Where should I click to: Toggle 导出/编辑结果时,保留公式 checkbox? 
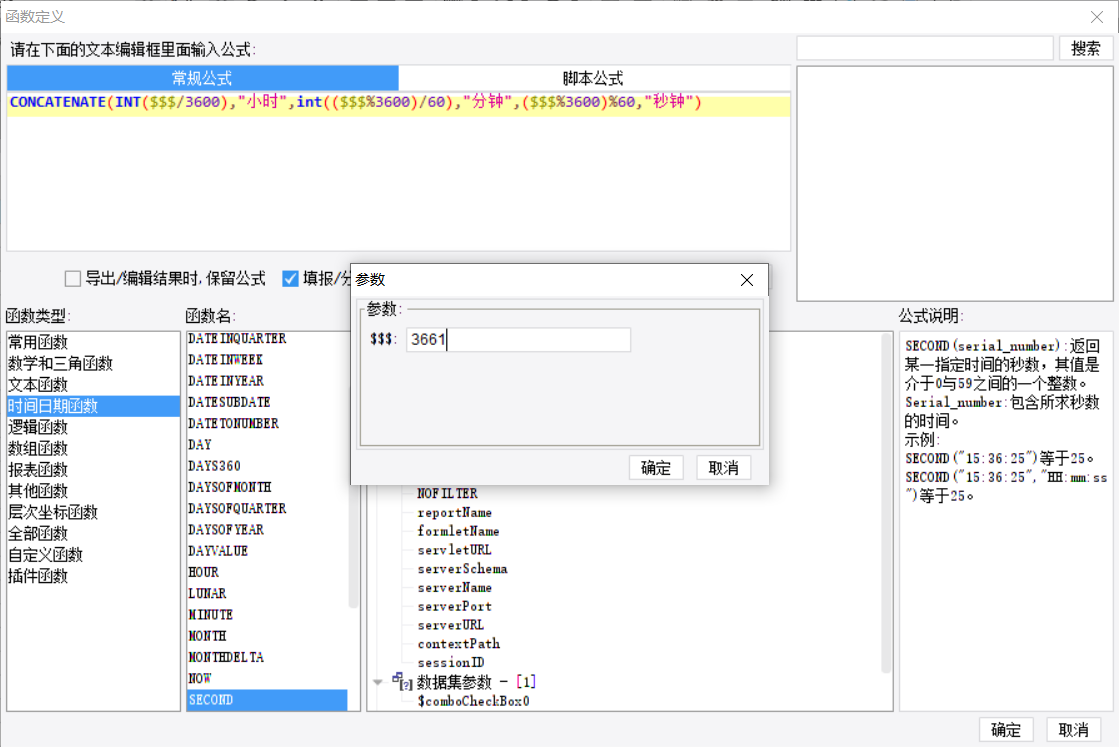(73, 278)
